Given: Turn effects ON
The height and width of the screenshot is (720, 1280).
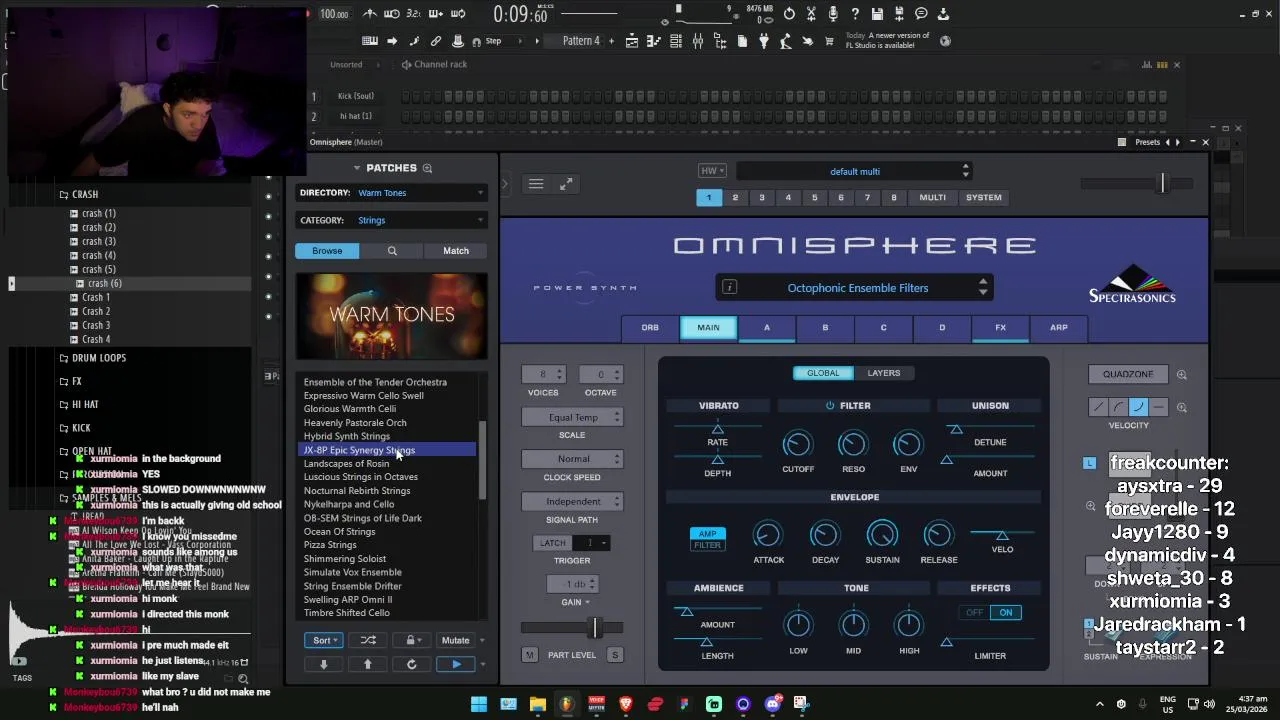Looking at the screenshot, I should click(1006, 613).
